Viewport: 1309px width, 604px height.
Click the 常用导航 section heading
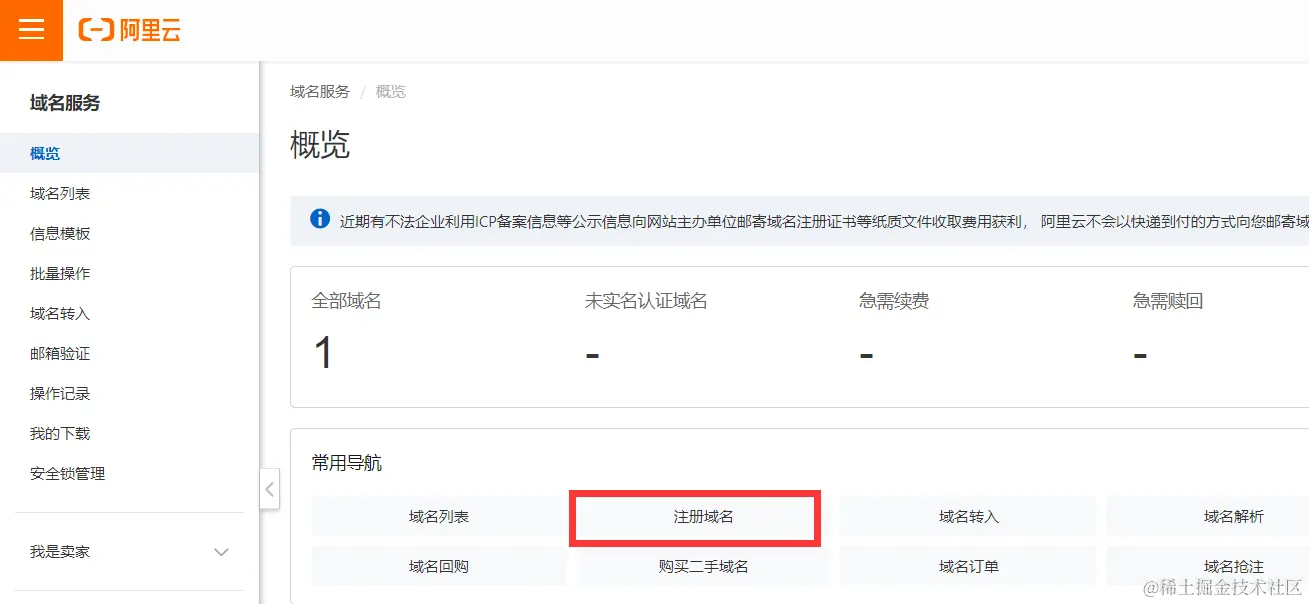click(x=347, y=463)
